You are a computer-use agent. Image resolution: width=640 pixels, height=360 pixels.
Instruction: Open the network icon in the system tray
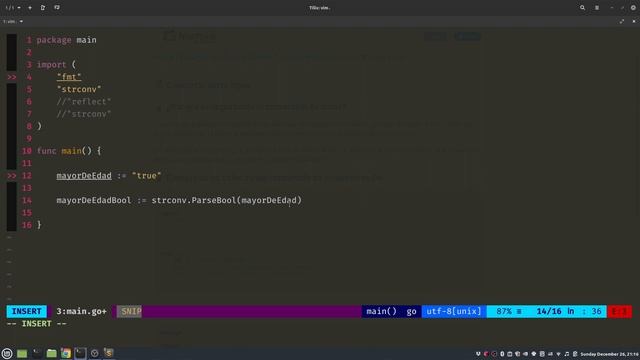click(x=558, y=354)
